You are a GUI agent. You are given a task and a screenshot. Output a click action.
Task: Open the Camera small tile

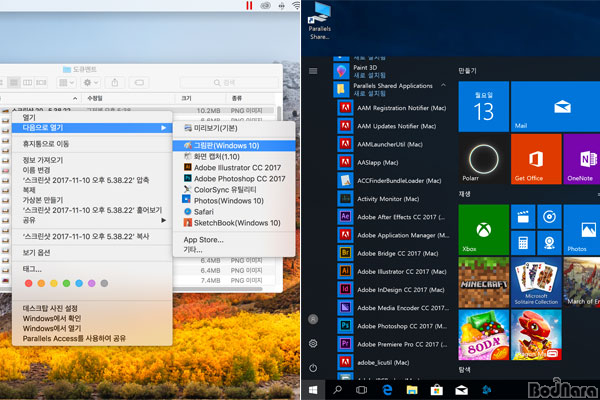point(549,243)
